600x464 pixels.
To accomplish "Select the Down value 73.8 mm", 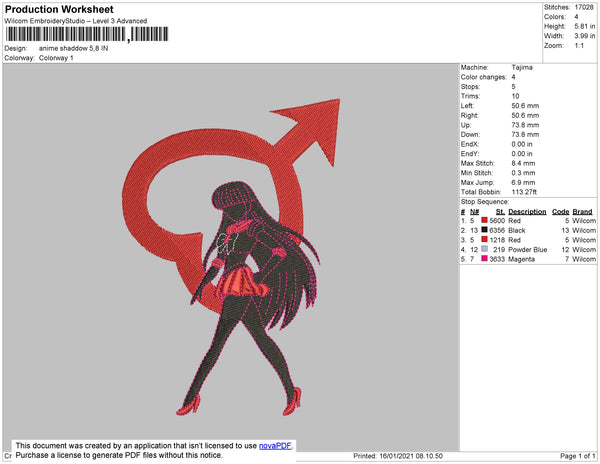I will tap(525, 135).
